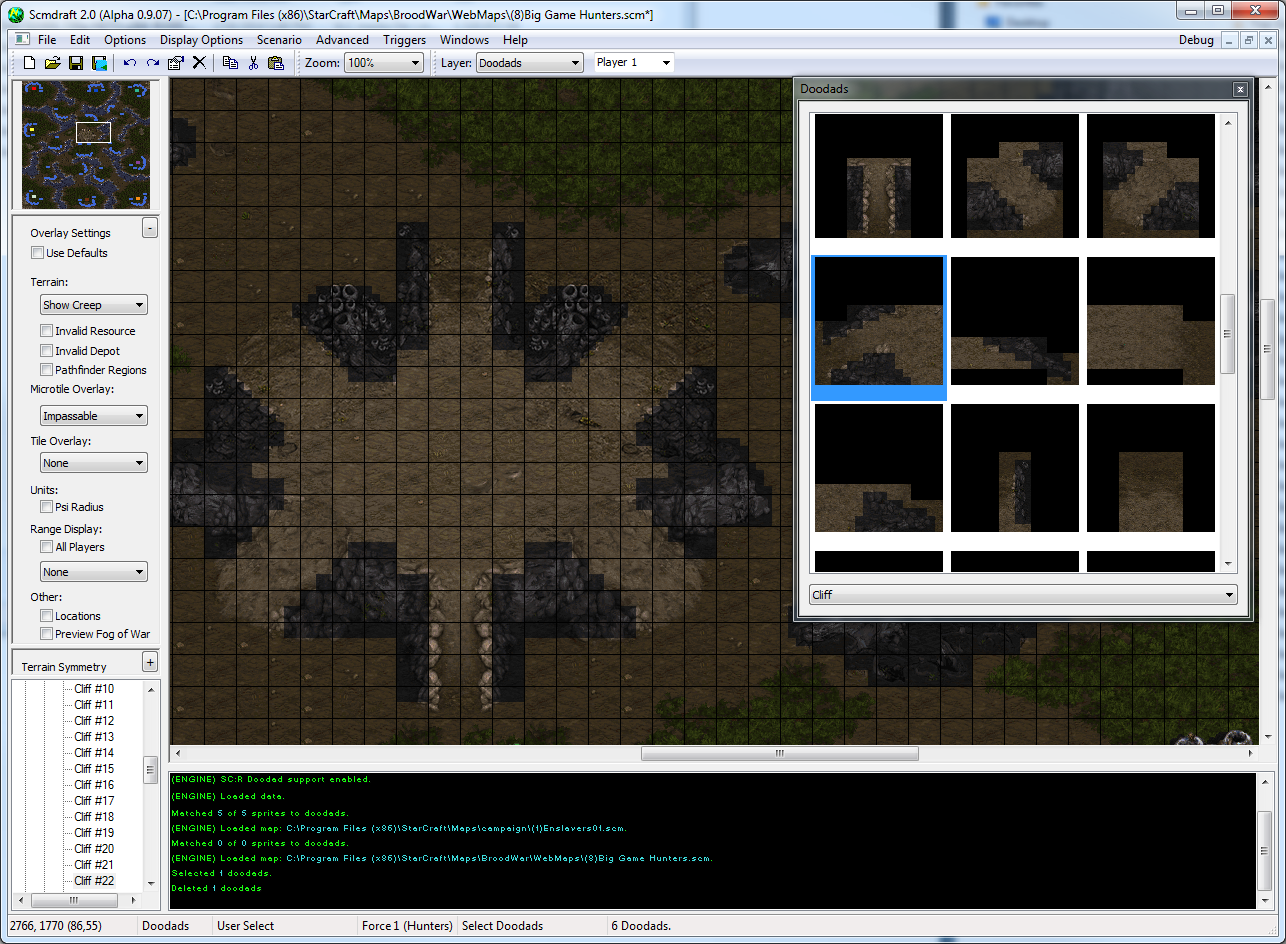The height and width of the screenshot is (944, 1286).
Task: Collapse Overlay Settings with minus button
Action: [150, 228]
